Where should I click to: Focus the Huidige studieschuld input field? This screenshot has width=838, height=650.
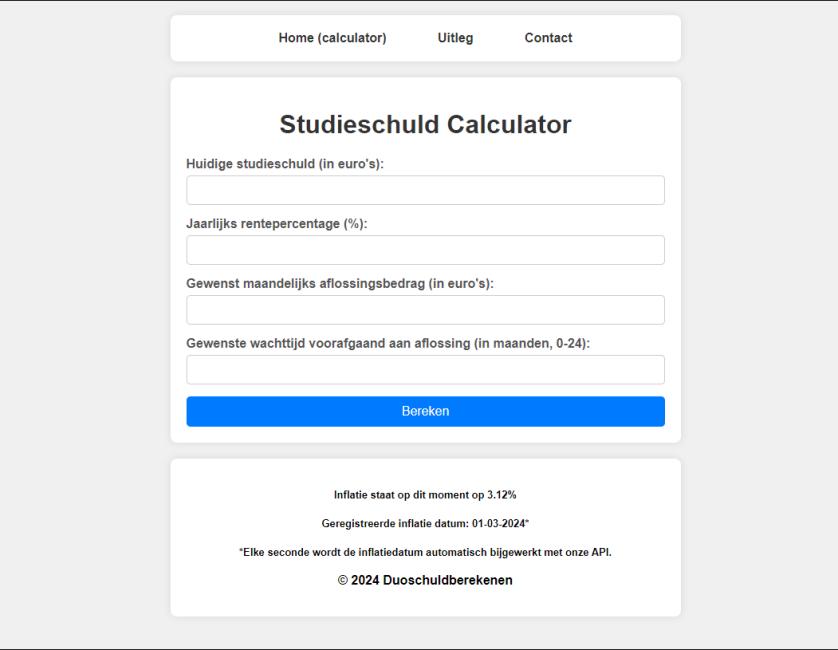(x=425, y=190)
